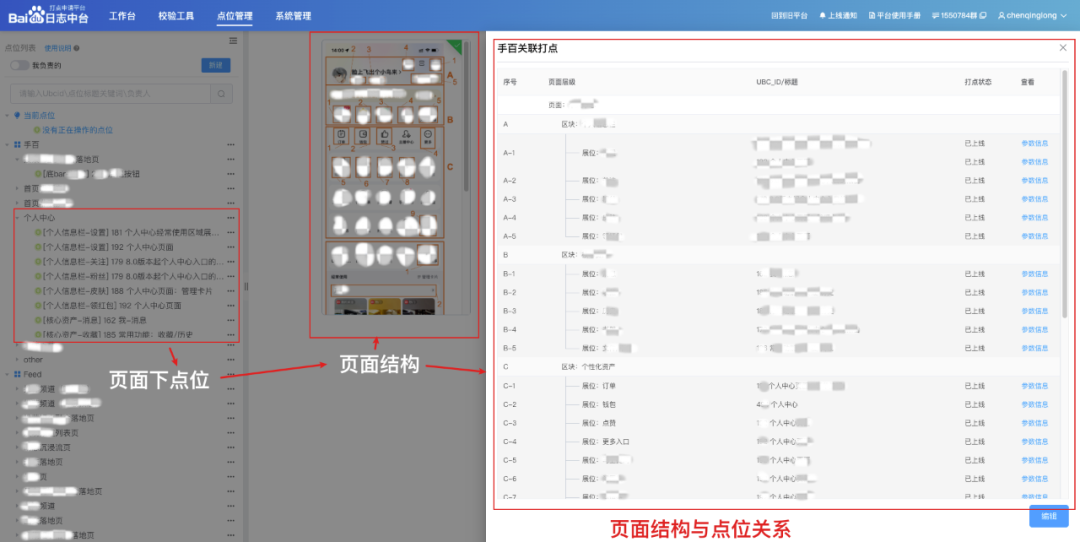1080x542 pixels.
Task: Open the more options dots for 手百
Action: point(231,144)
